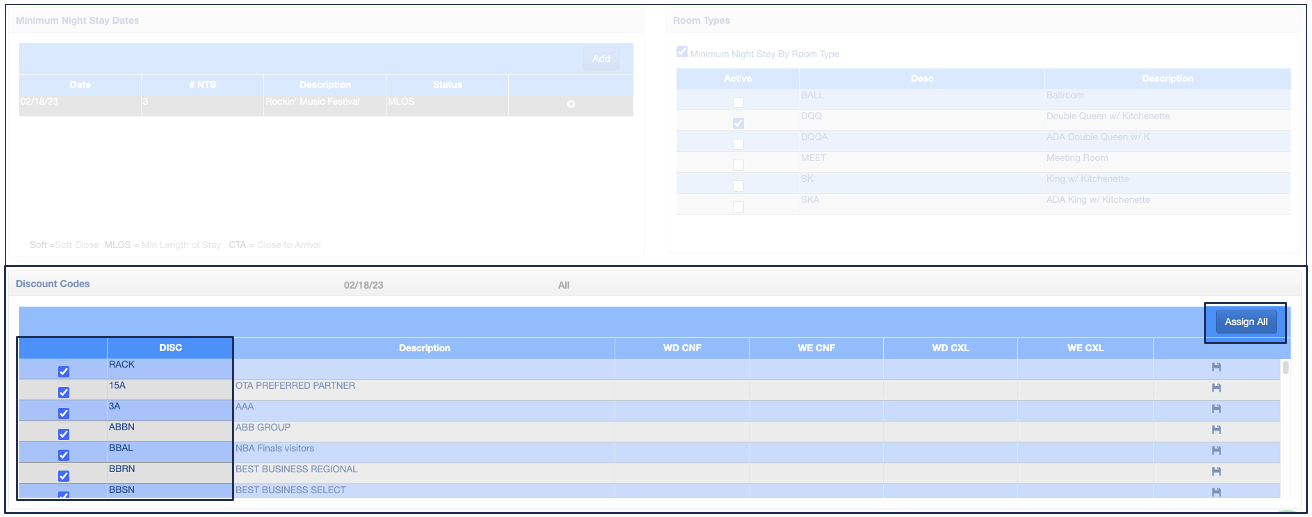Screen dimensions: 1312x517
Task: Click the DISC column header
Action: point(170,348)
